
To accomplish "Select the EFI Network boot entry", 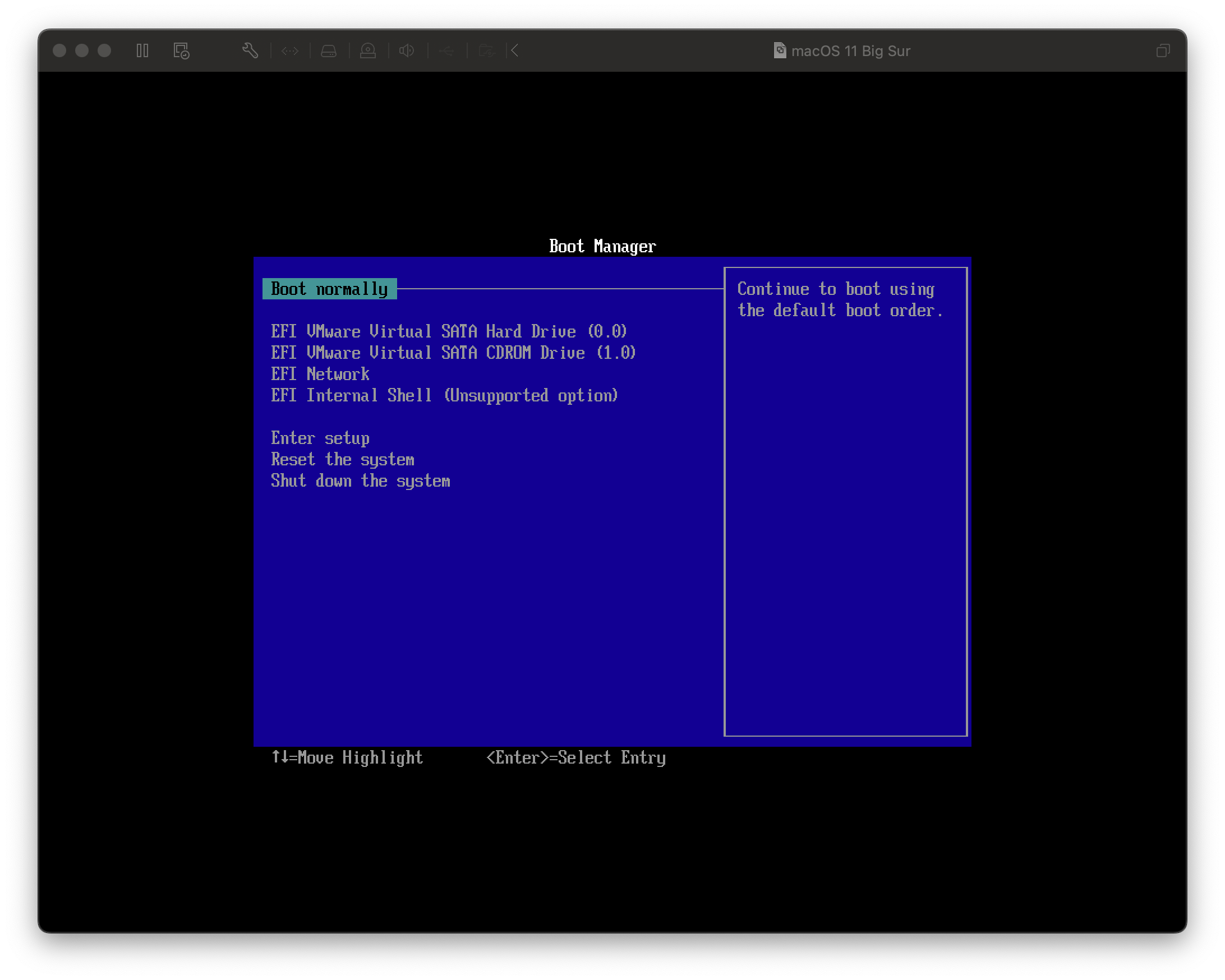I will (320, 374).
